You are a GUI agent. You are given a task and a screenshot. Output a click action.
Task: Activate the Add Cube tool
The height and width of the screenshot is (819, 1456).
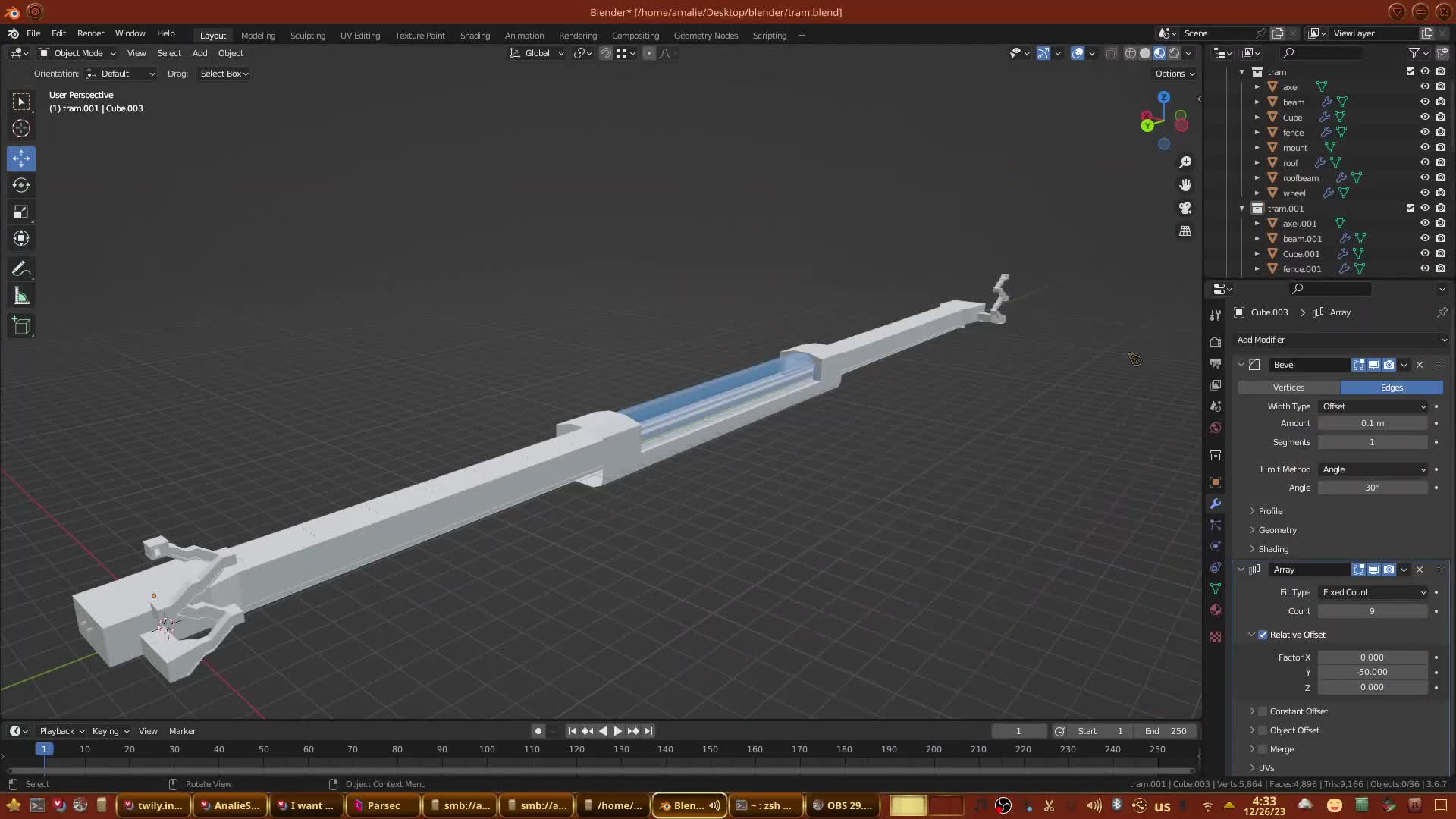pos(21,326)
